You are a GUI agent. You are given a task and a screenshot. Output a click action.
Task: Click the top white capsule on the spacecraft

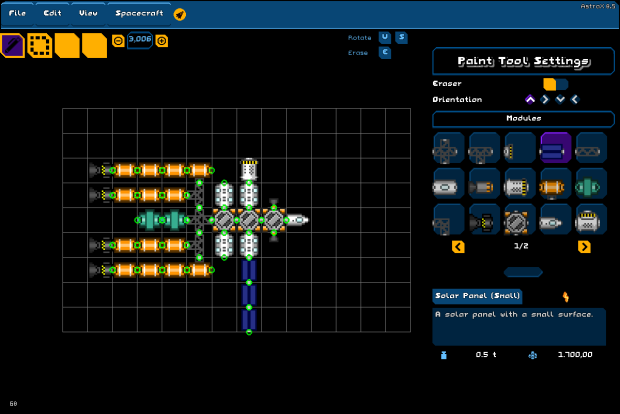[x=249, y=169]
